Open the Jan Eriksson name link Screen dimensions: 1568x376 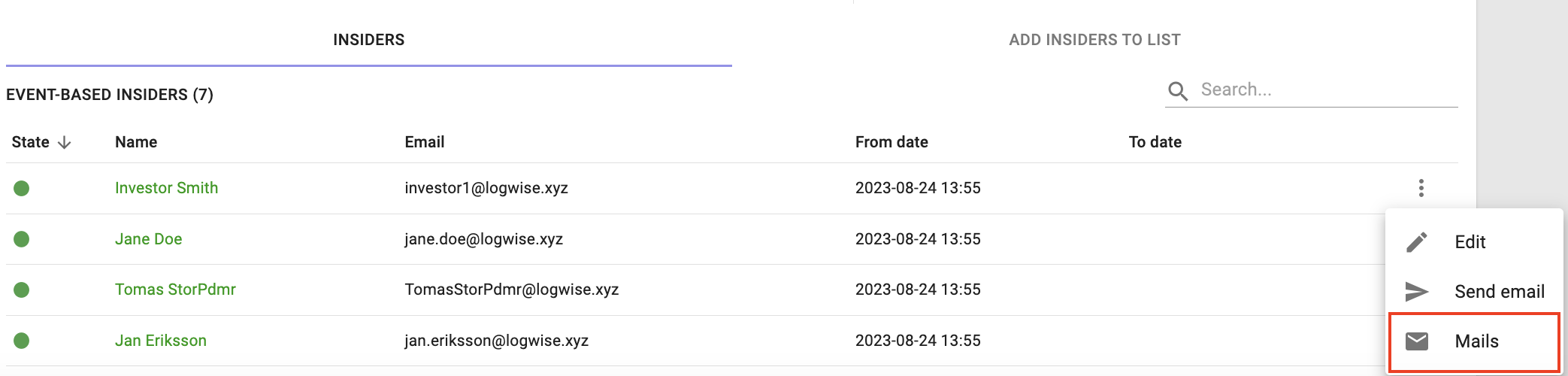coord(160,341)
